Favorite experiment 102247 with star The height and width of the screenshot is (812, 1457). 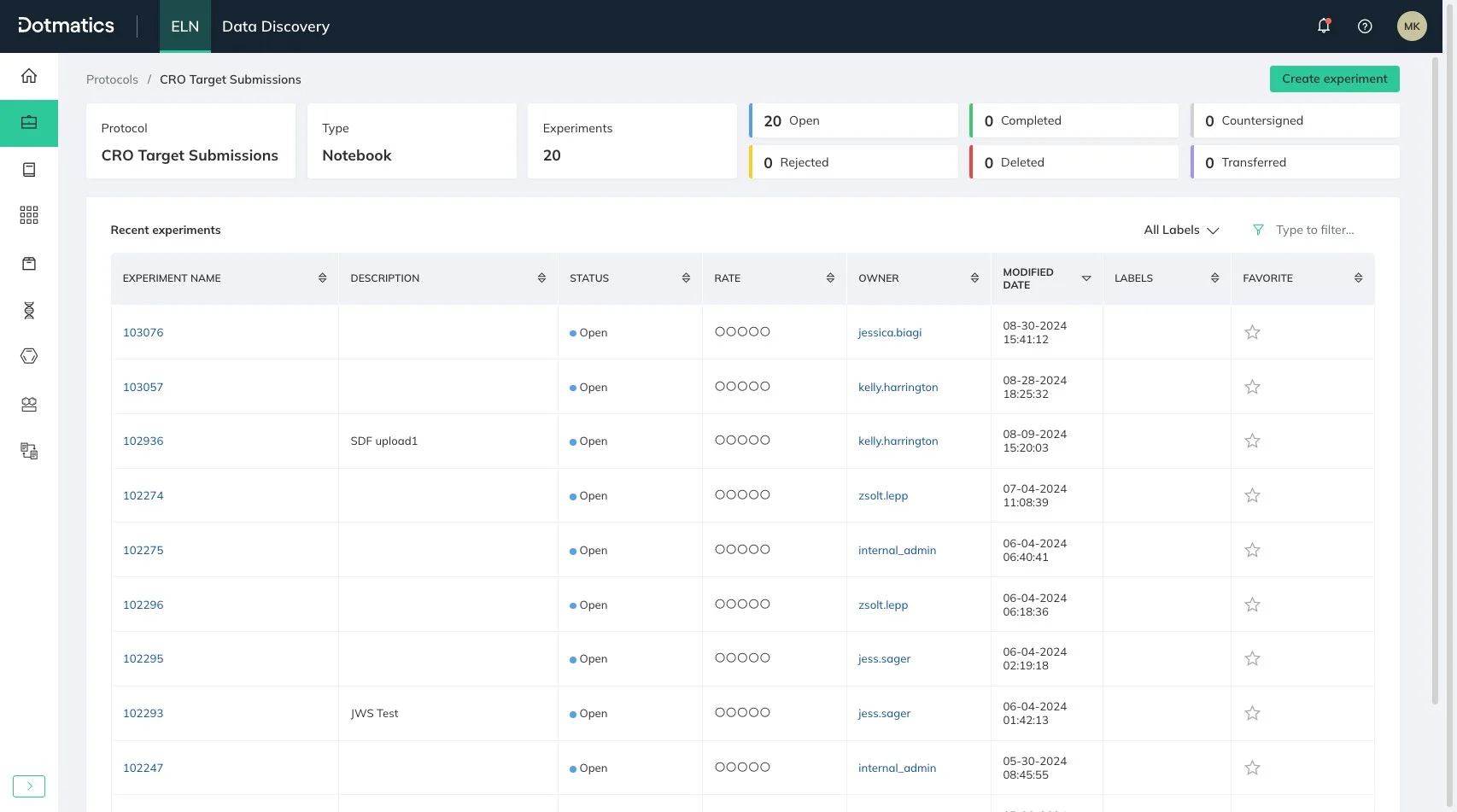[1252, 768]
